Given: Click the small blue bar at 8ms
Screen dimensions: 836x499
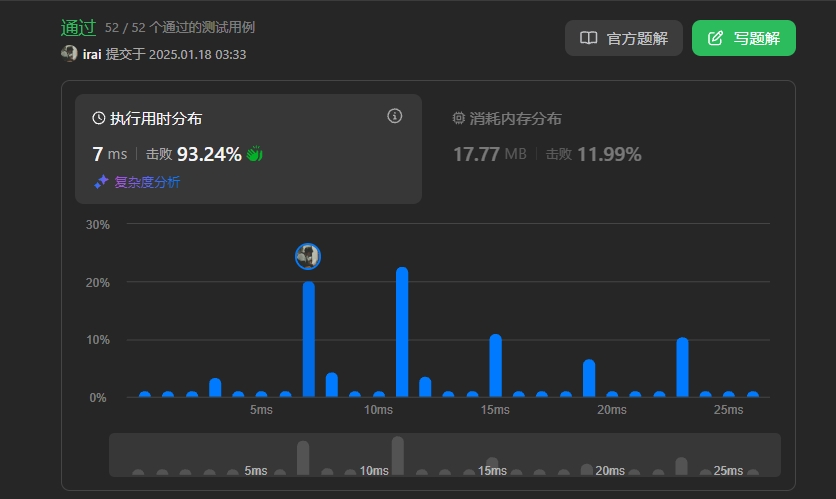Looking at the screenshot, I should [332, 385].
